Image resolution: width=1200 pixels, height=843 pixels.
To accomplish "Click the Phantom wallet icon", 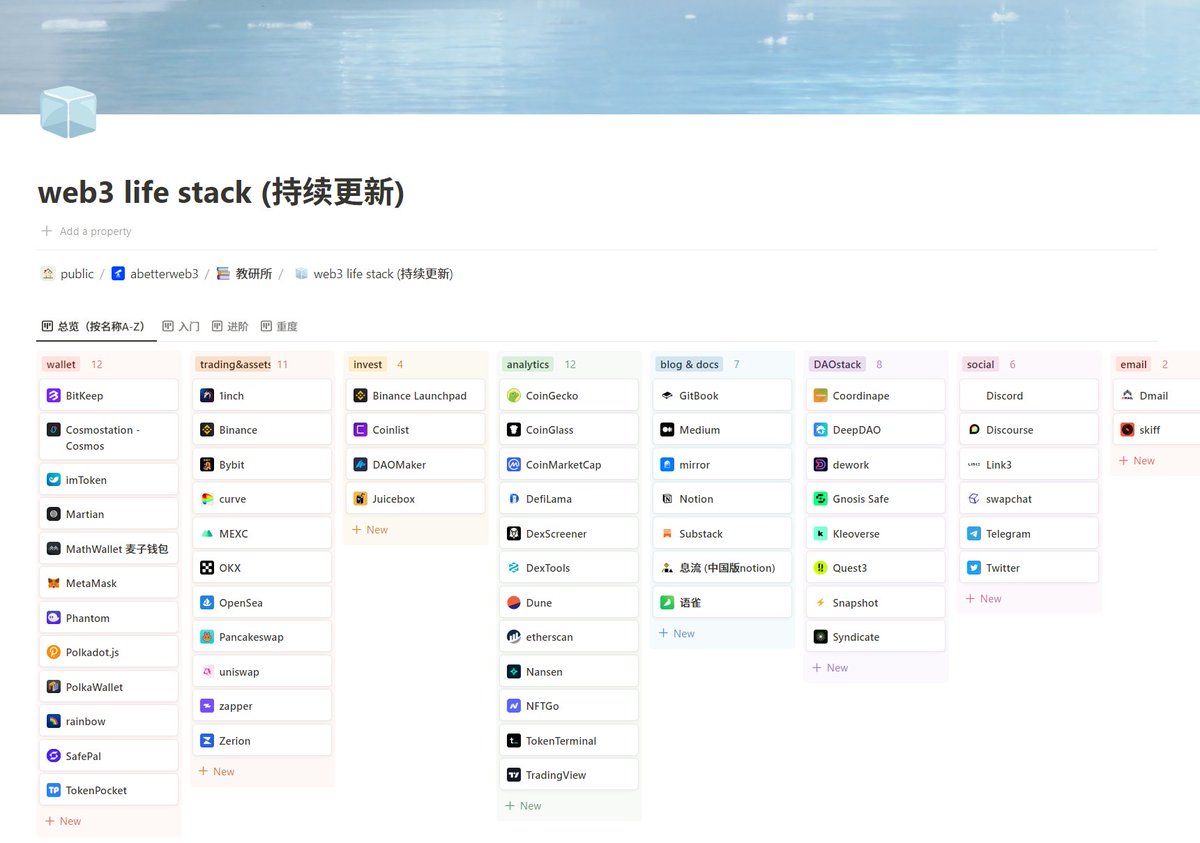I will [x=54, y=618].
